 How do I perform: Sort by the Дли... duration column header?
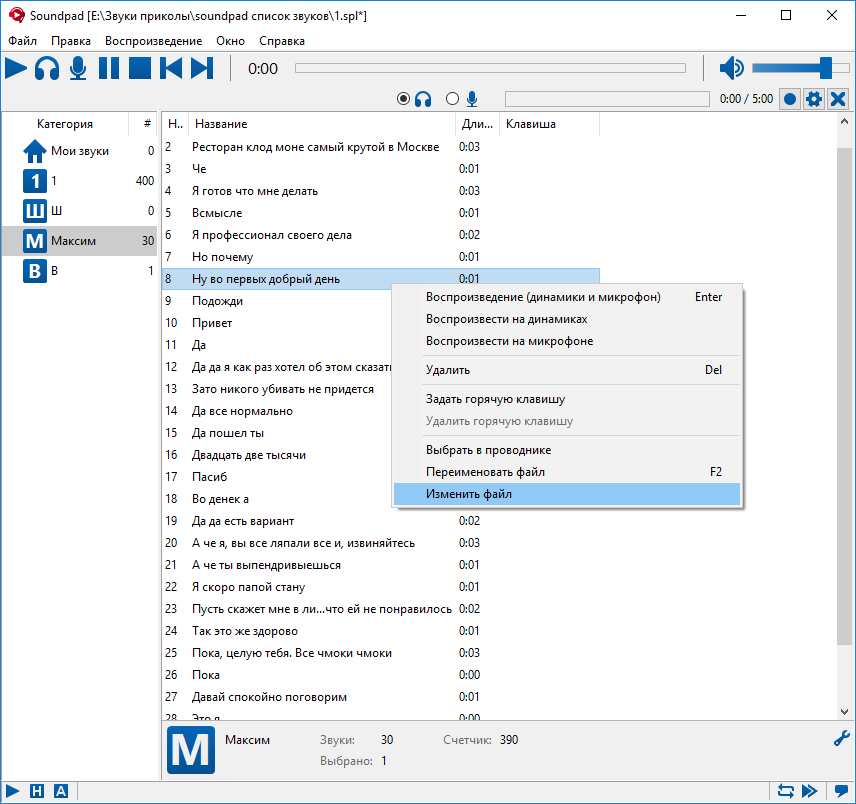point(477,124)
